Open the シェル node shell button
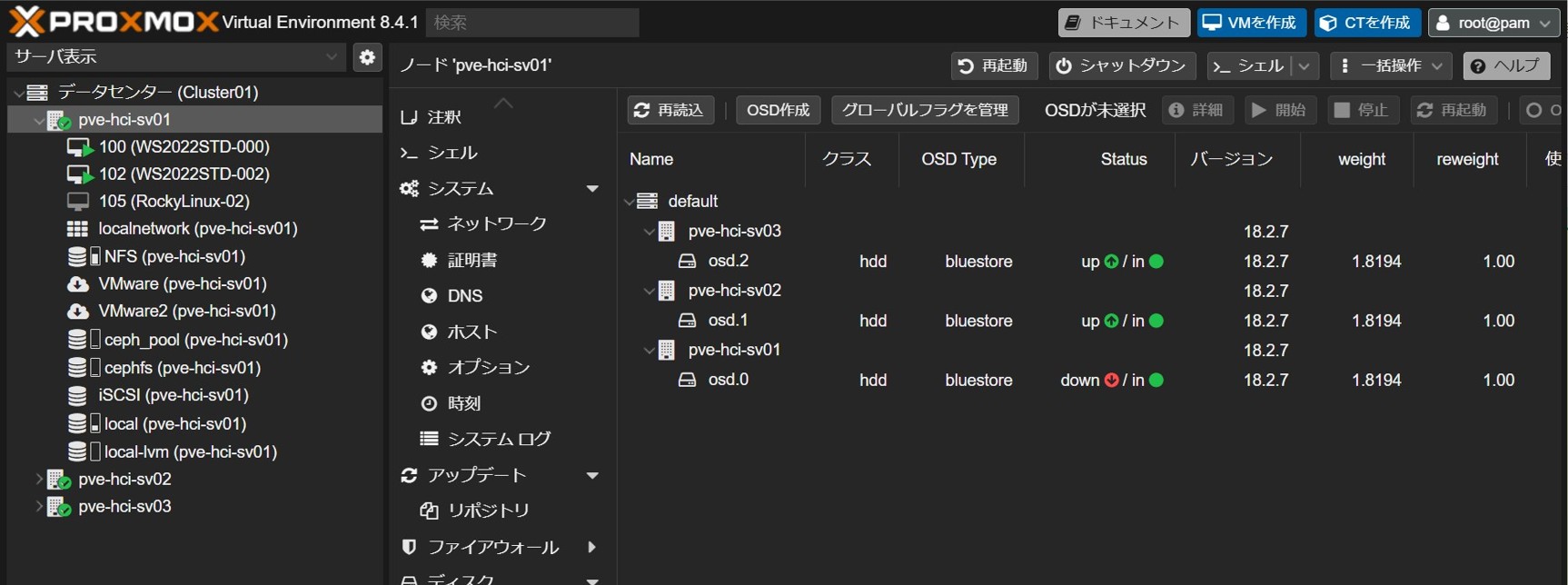This screenshot has height=585, width=1568. 1249,65
